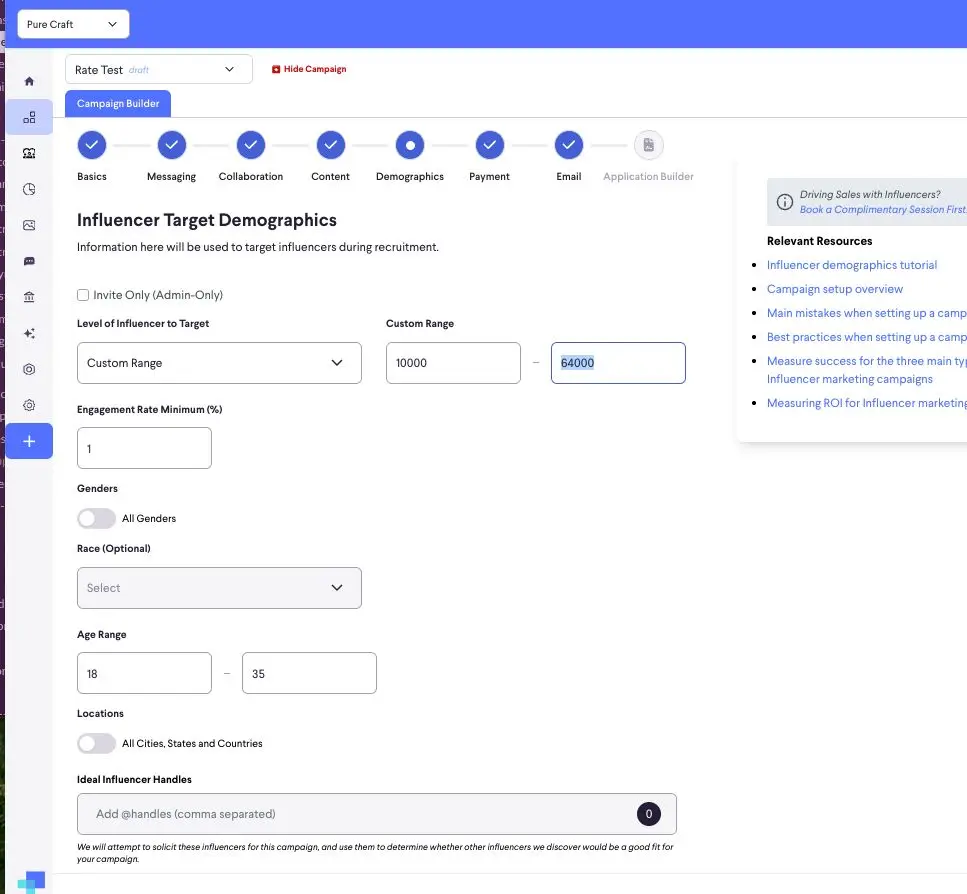Image resolution: width=967 pixels, height=894 pixels.
Task: Select the Demographics step circle
Action: coord(410,146)
